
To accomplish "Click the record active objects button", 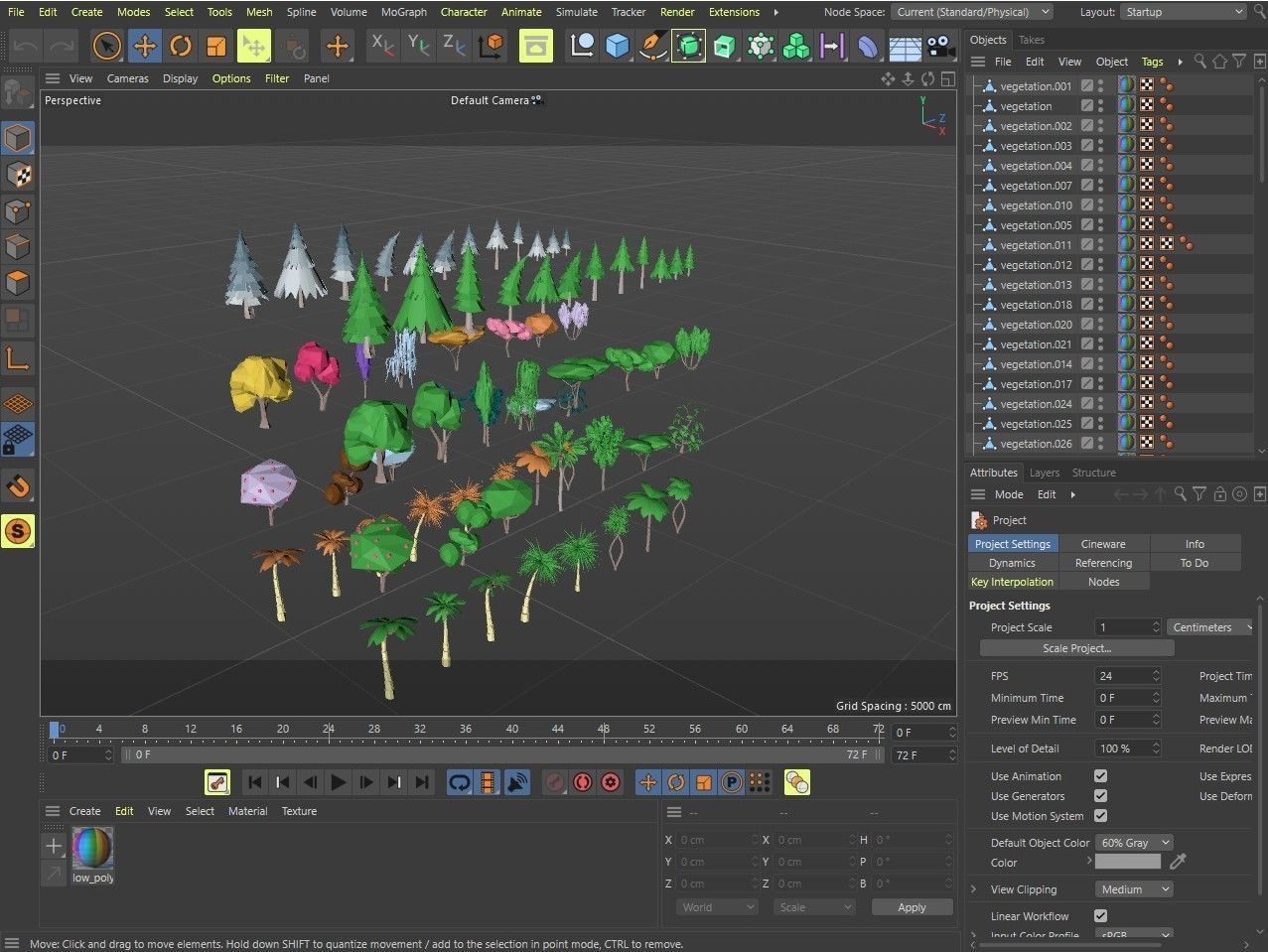I will 555,782.
